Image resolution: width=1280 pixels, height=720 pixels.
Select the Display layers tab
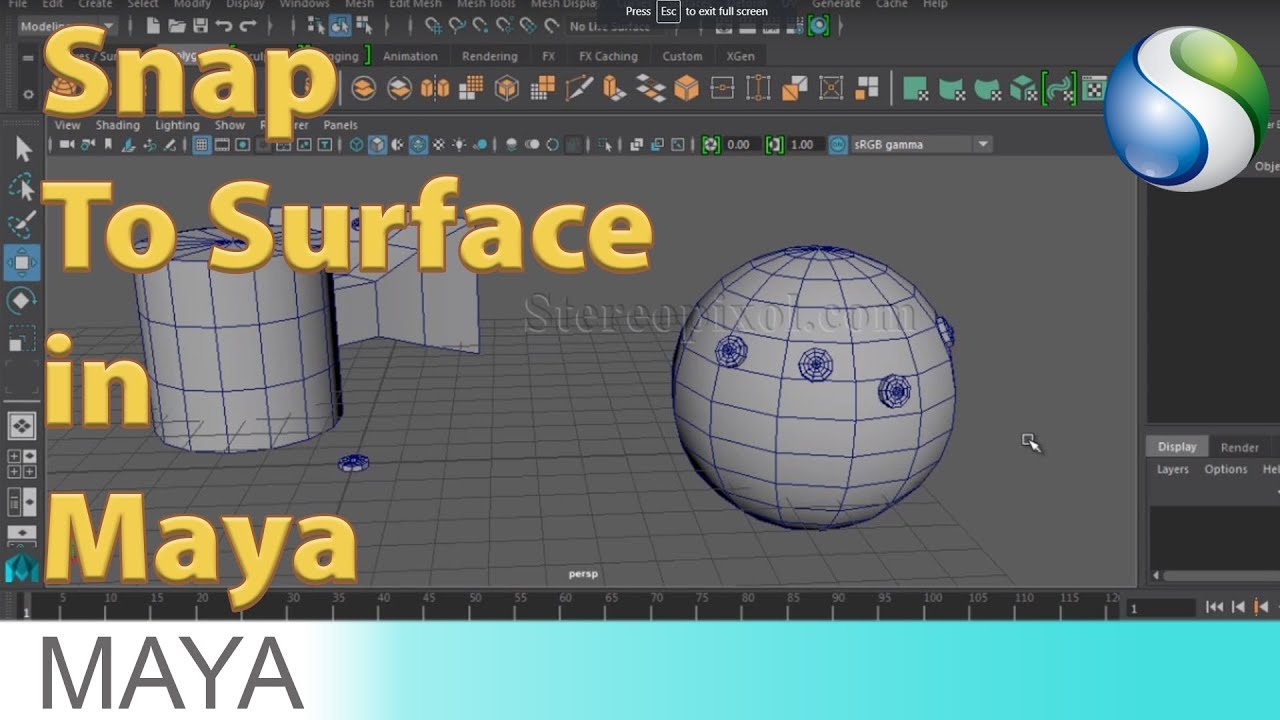pos(1177,447)
